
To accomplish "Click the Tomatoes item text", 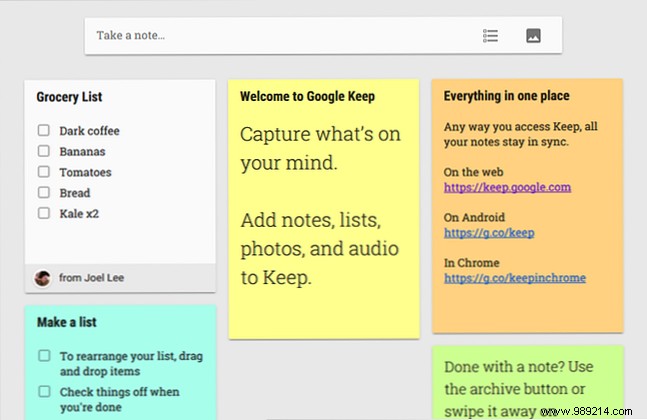I will coord(85,172).
